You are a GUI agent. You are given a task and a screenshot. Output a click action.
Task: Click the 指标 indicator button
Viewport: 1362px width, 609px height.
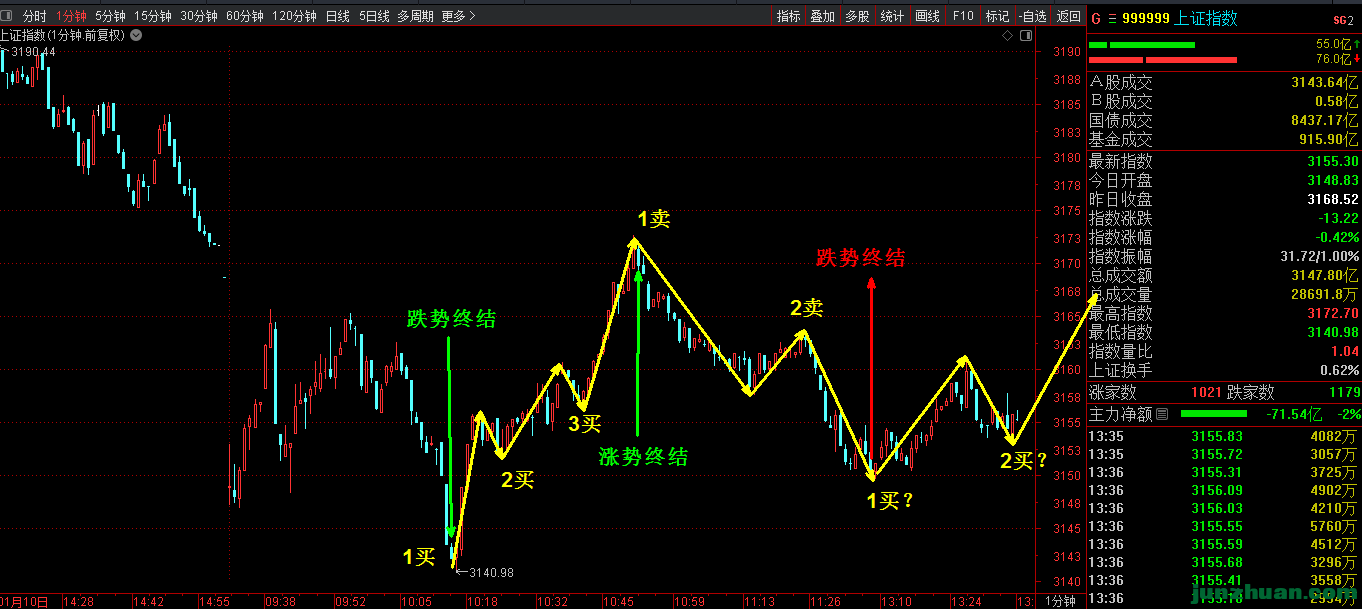[x=789, y=16]
